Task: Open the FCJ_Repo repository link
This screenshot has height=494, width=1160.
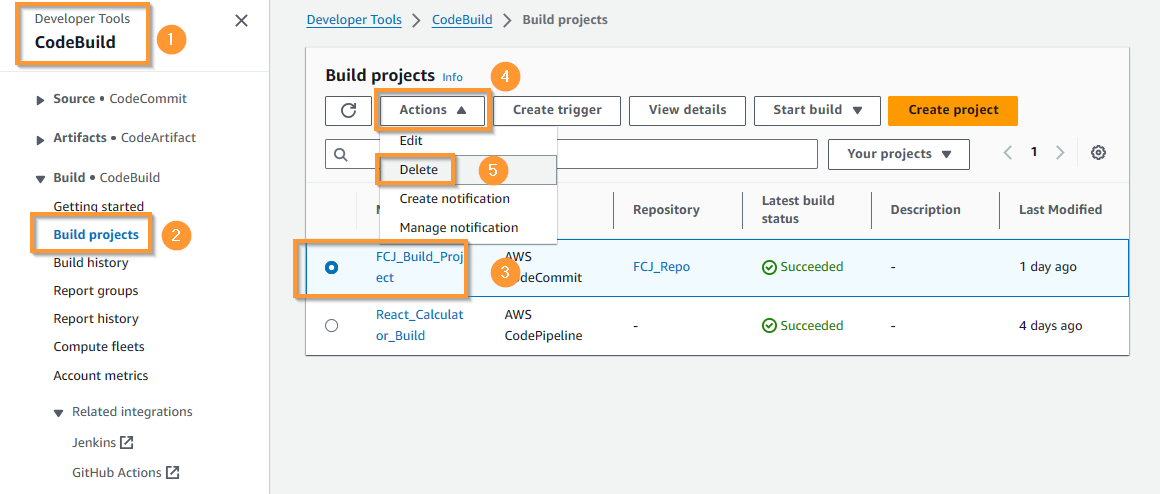Action: pos(661,267)
